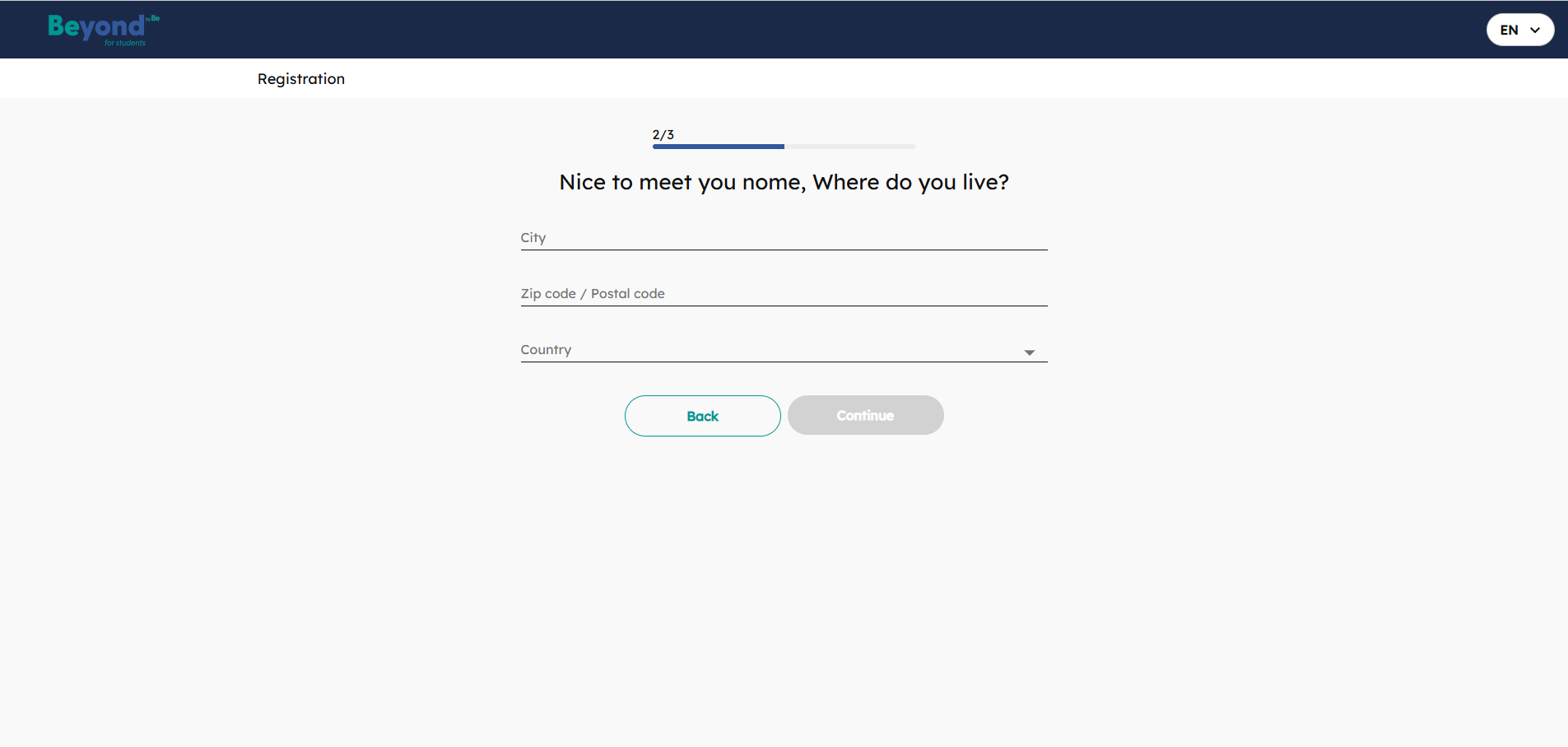Focus the City input field
Viewport: 1568px width, 747px height.
tap(784, 238)
